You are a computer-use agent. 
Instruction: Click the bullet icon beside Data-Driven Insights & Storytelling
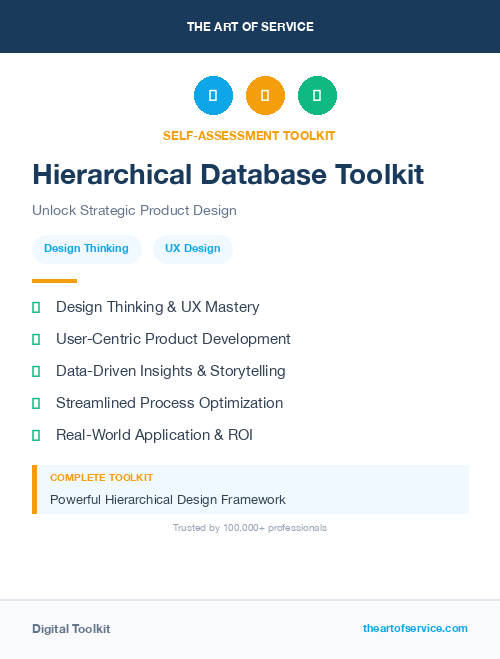(x=36, y=371)
